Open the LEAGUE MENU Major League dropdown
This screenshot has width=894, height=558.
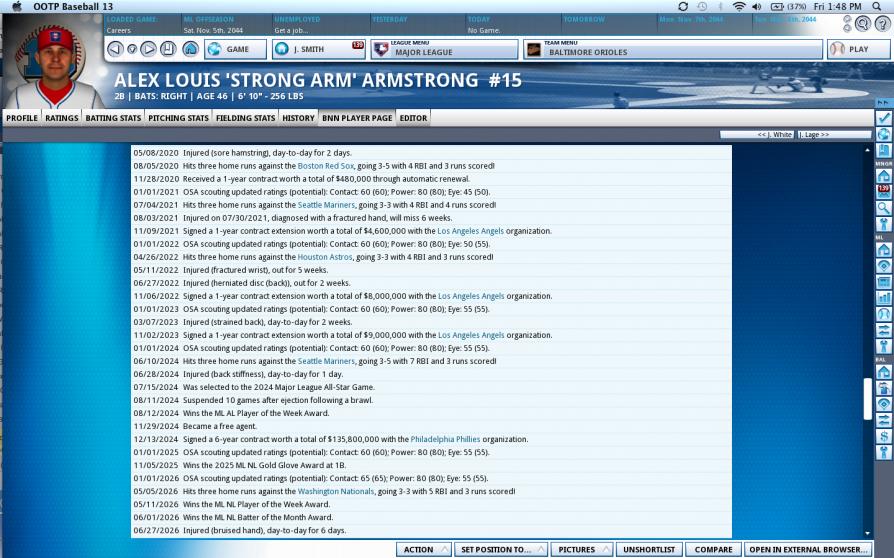pos(443,49)
